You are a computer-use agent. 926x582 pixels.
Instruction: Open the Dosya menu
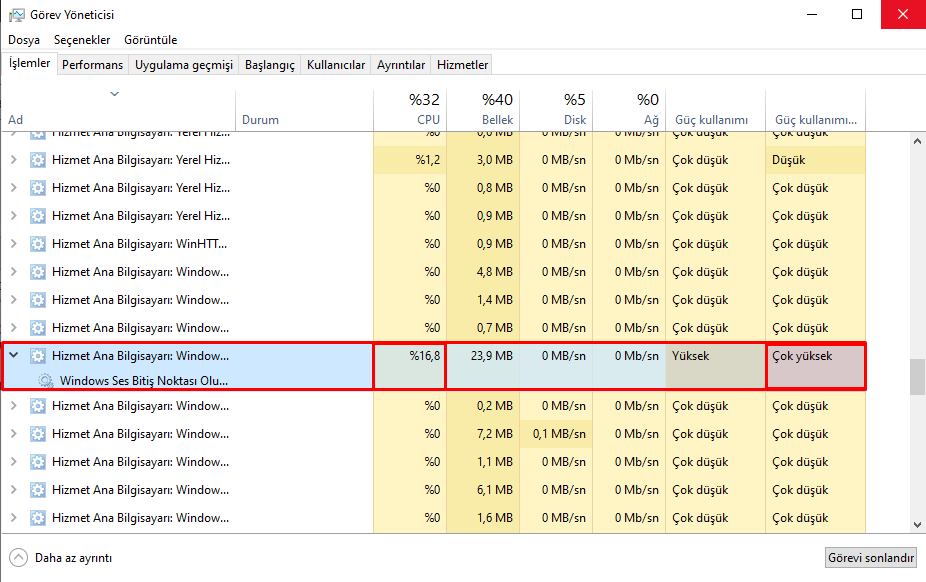tap(24, 40)
